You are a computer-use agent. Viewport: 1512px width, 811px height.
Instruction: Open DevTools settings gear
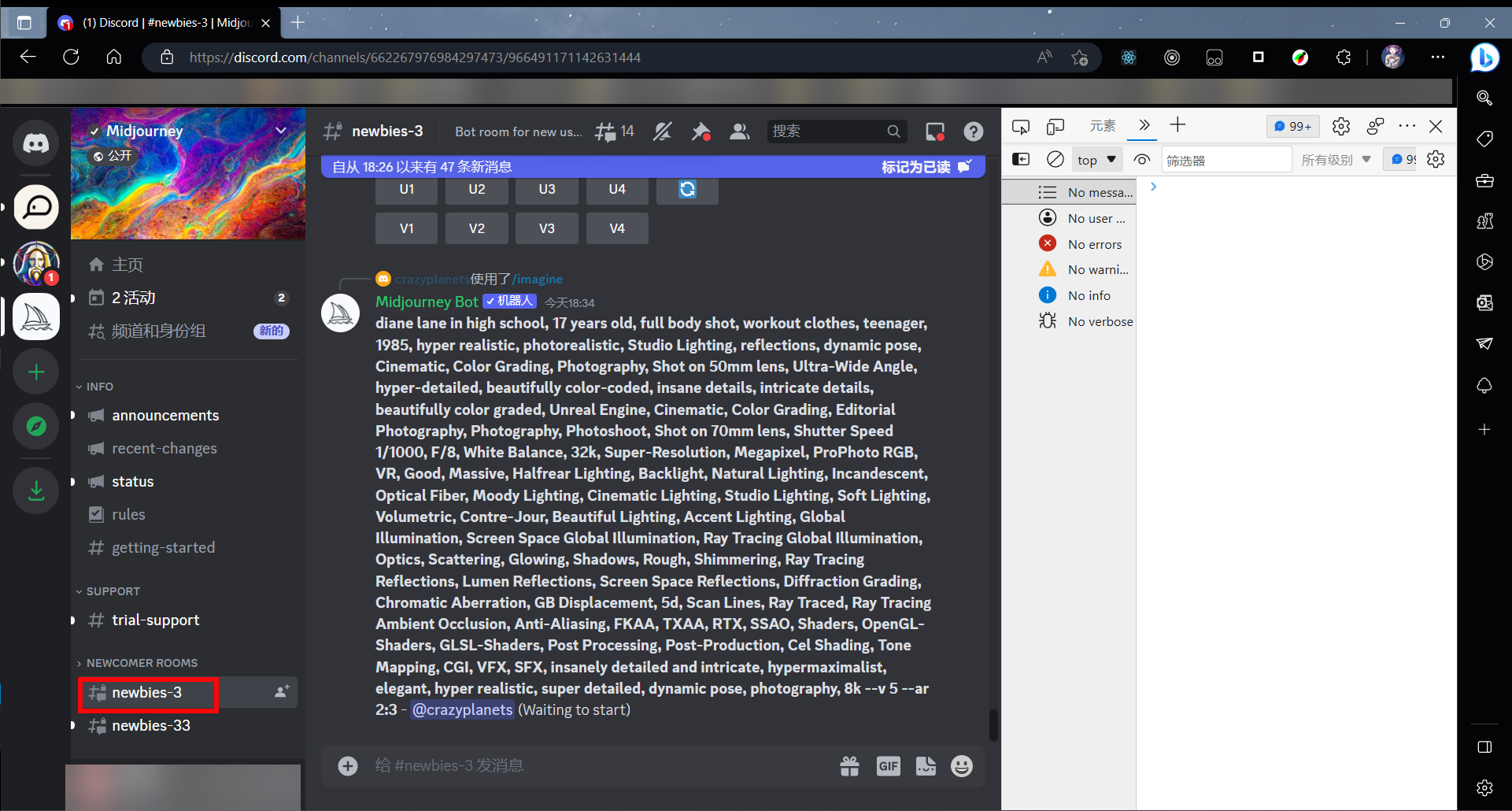click(x=1341, y=126)
